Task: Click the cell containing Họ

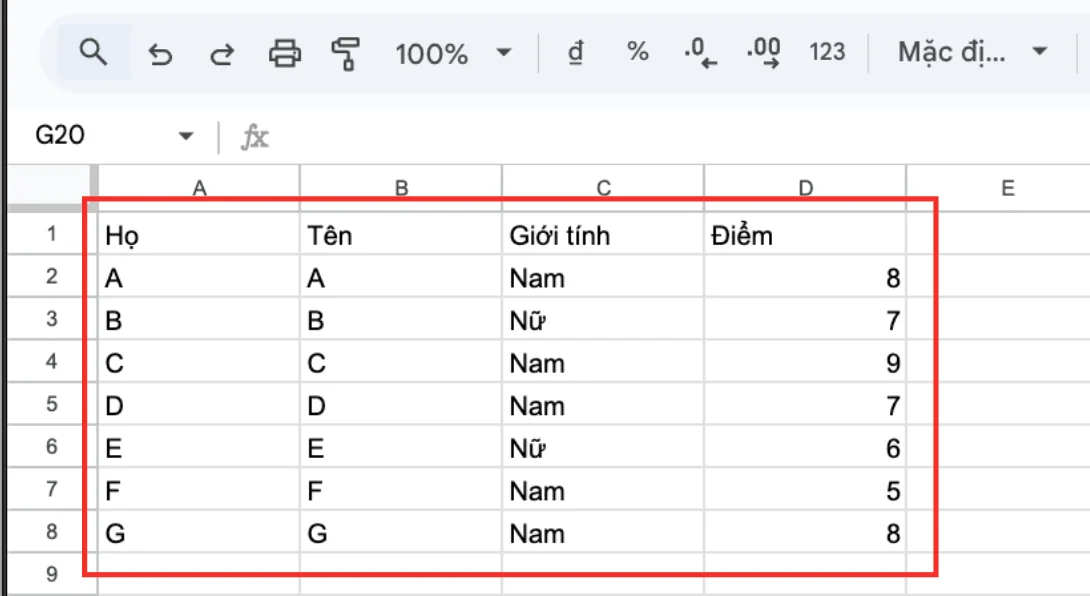Action: 199,234
